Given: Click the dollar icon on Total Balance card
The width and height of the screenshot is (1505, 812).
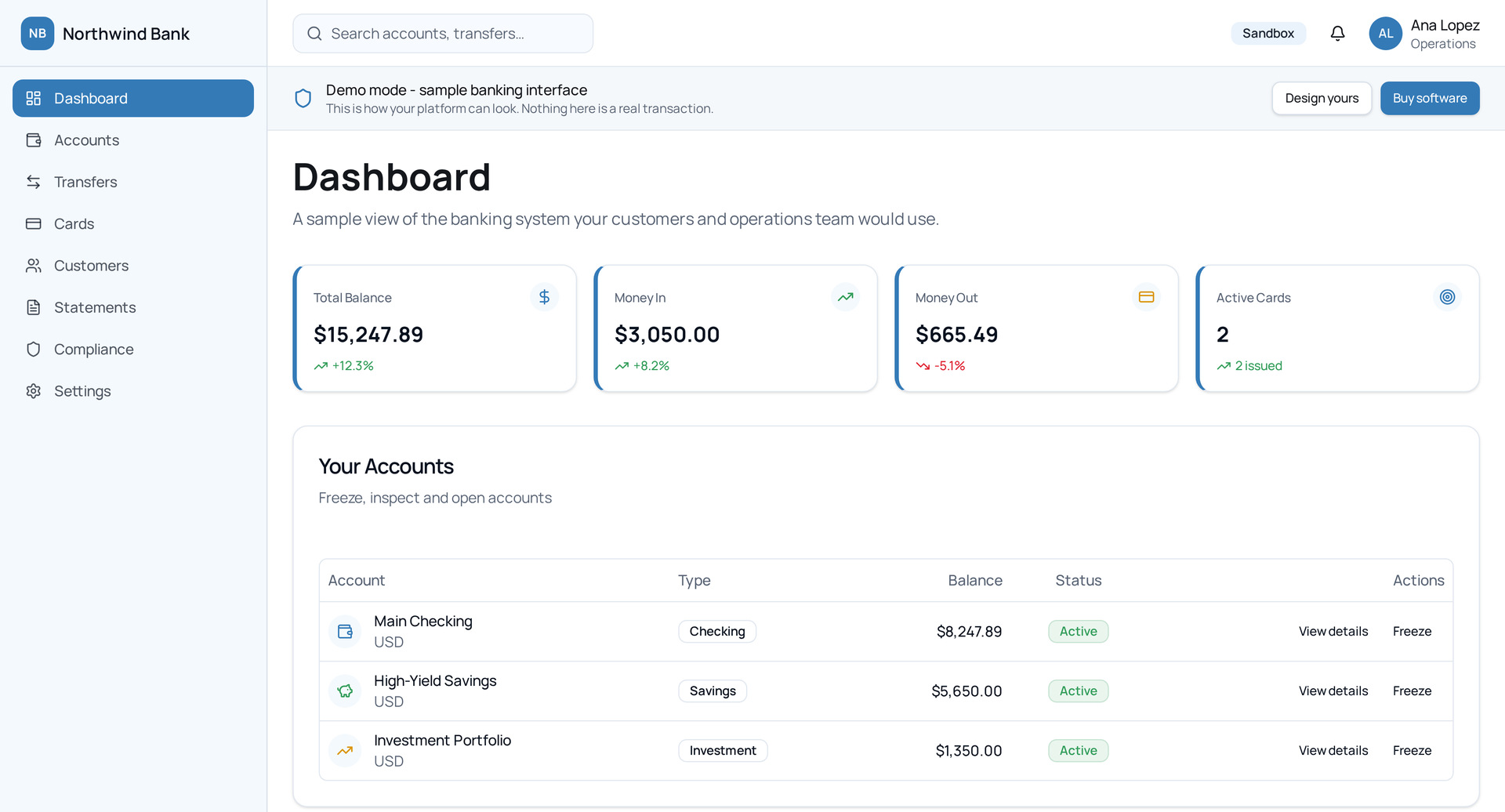Looking at the screenshot, I should pos(544,297).
